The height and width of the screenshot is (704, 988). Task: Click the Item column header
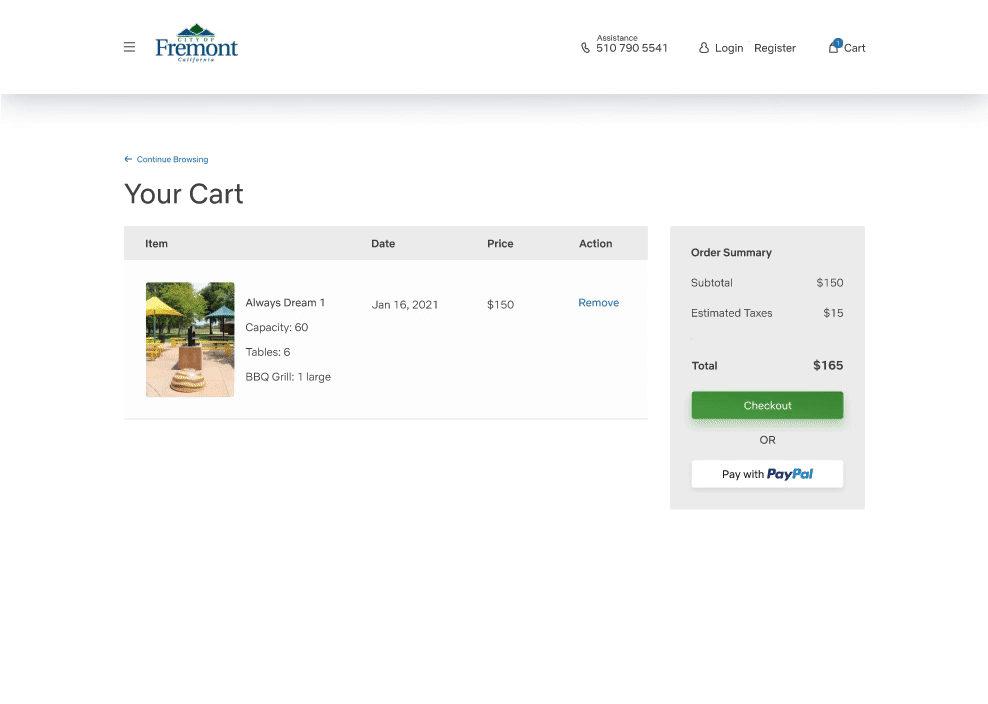[156, 243]
